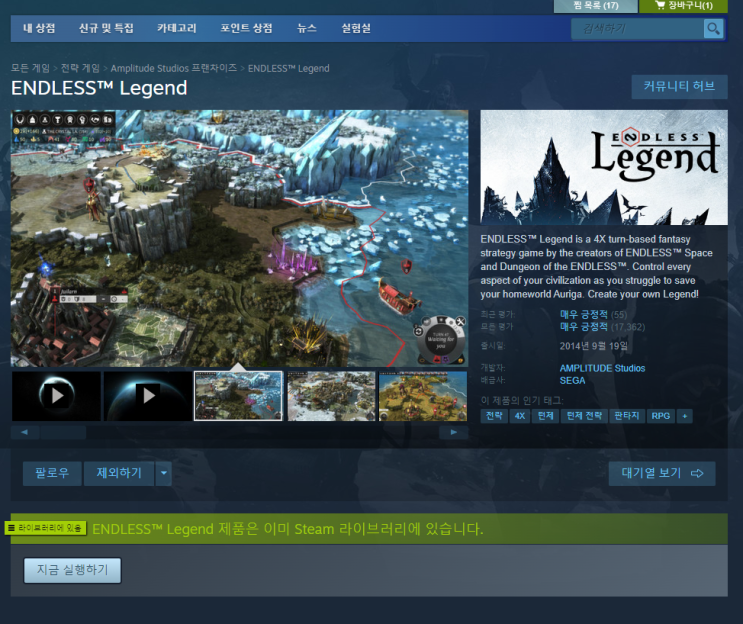This screenshot has height=624, width=743.
Task: Expand the dropdown arrow beside 제외하기
Action: coord(163,473)
